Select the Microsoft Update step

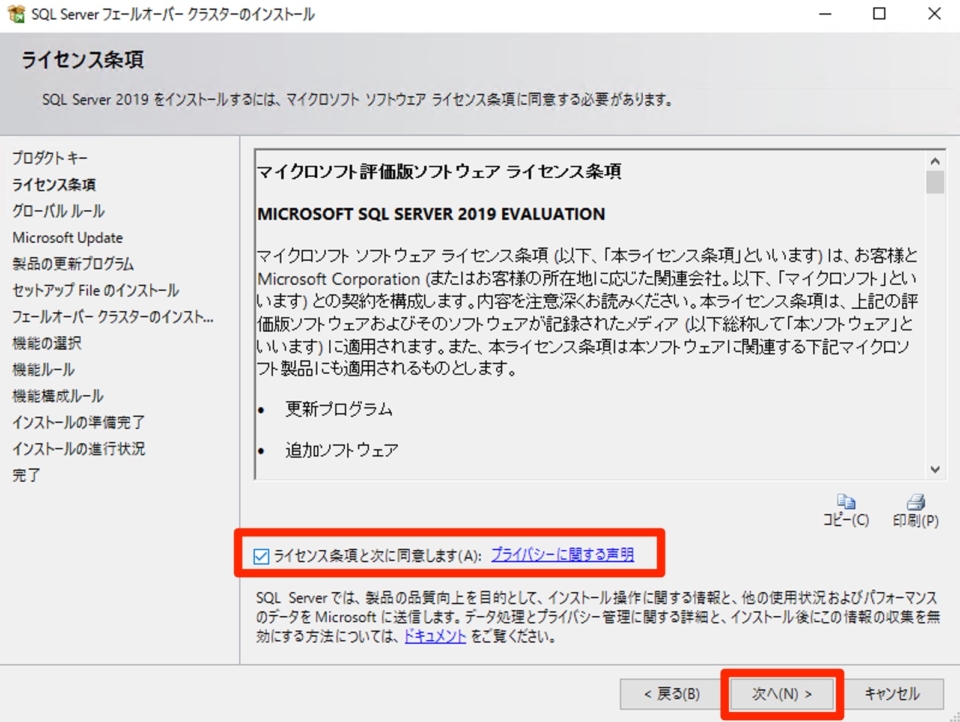[x=67, y=238]
